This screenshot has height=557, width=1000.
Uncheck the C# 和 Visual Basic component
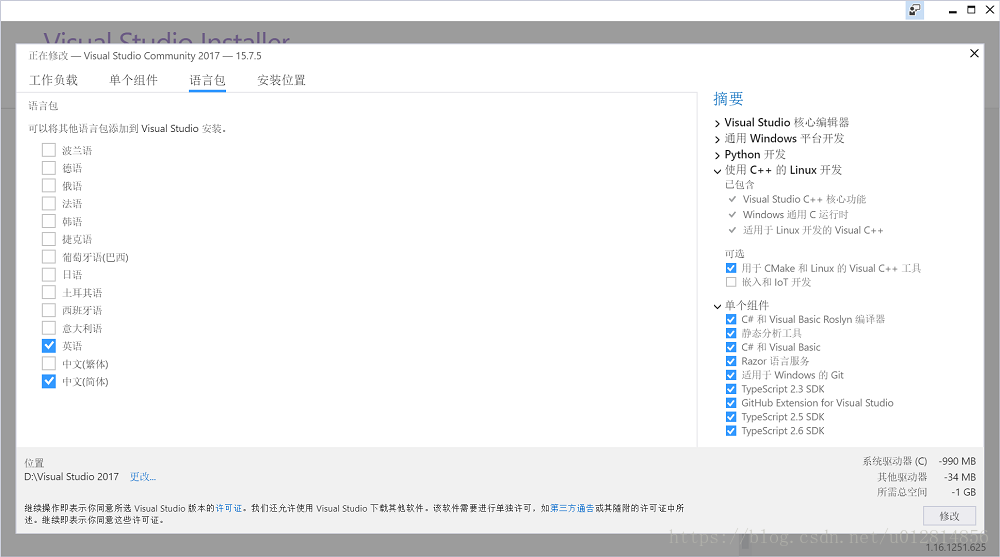point(731,347)
